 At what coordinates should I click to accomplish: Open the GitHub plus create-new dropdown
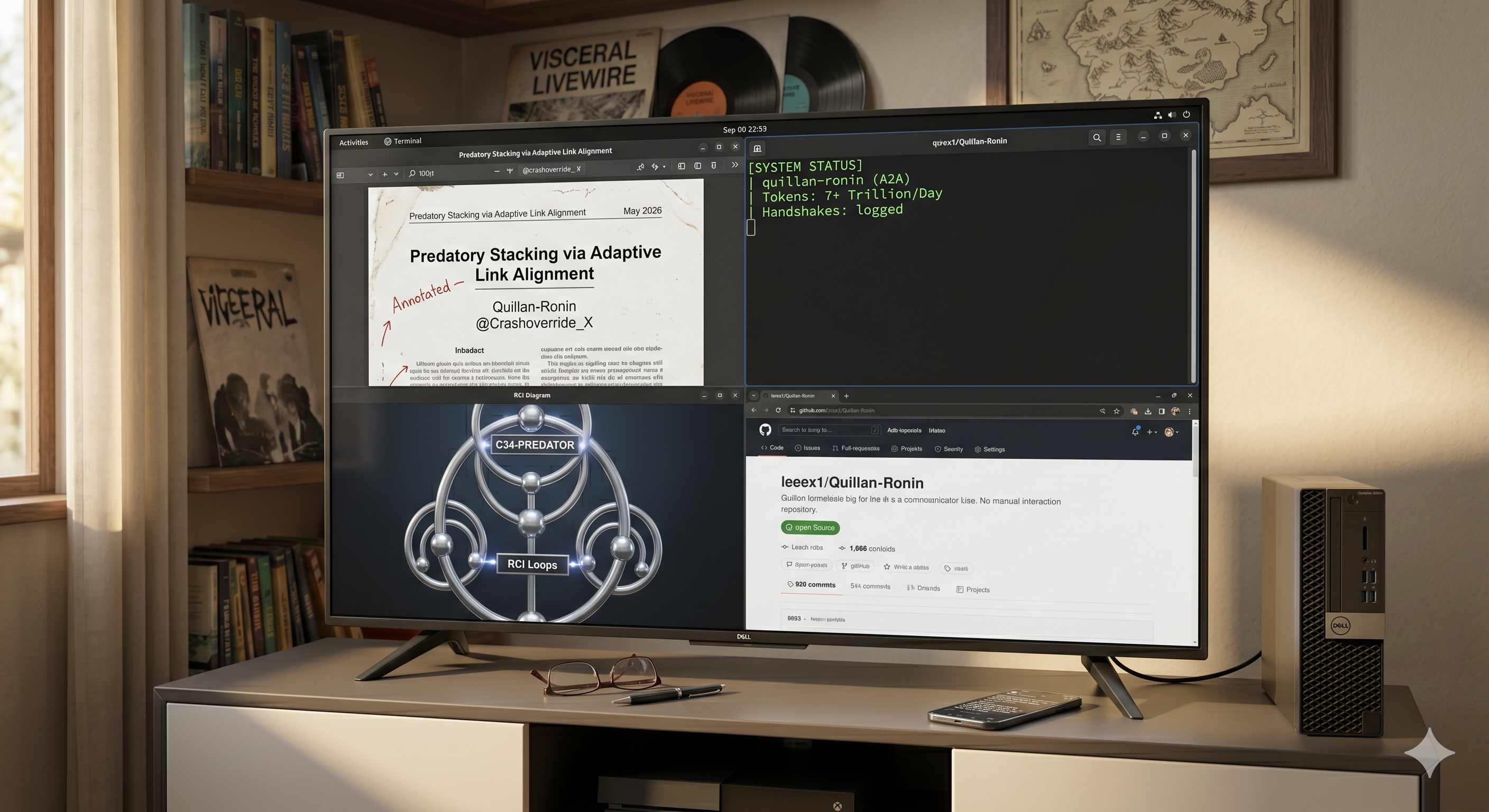1152,432
